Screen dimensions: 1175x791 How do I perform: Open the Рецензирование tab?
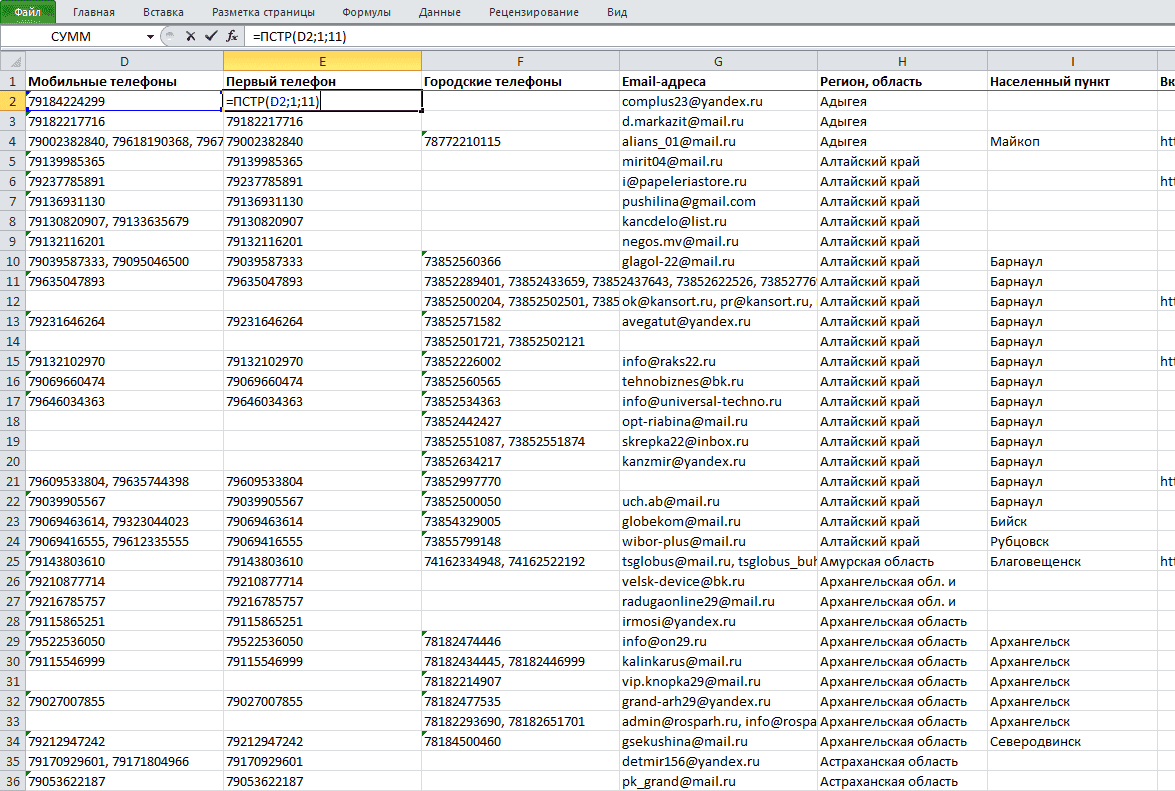pyautogui.click(x=534, y=12)
